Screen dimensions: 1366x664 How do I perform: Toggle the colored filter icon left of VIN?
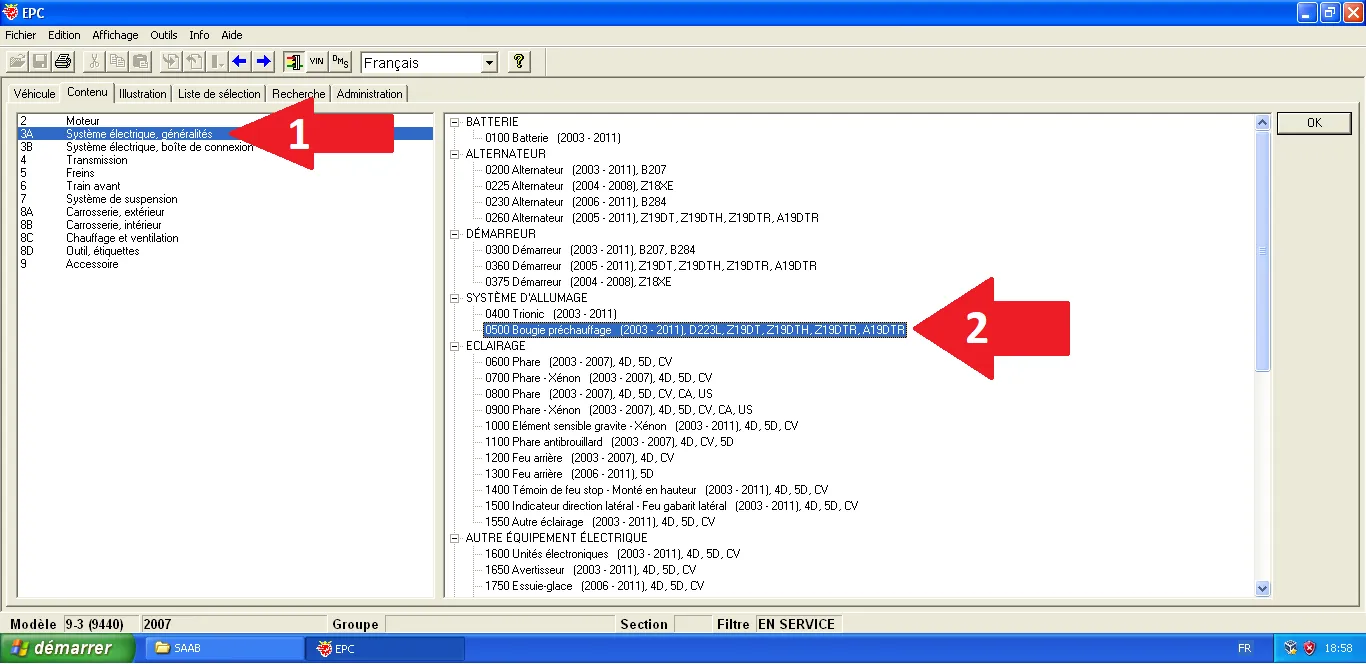point(293,62)
